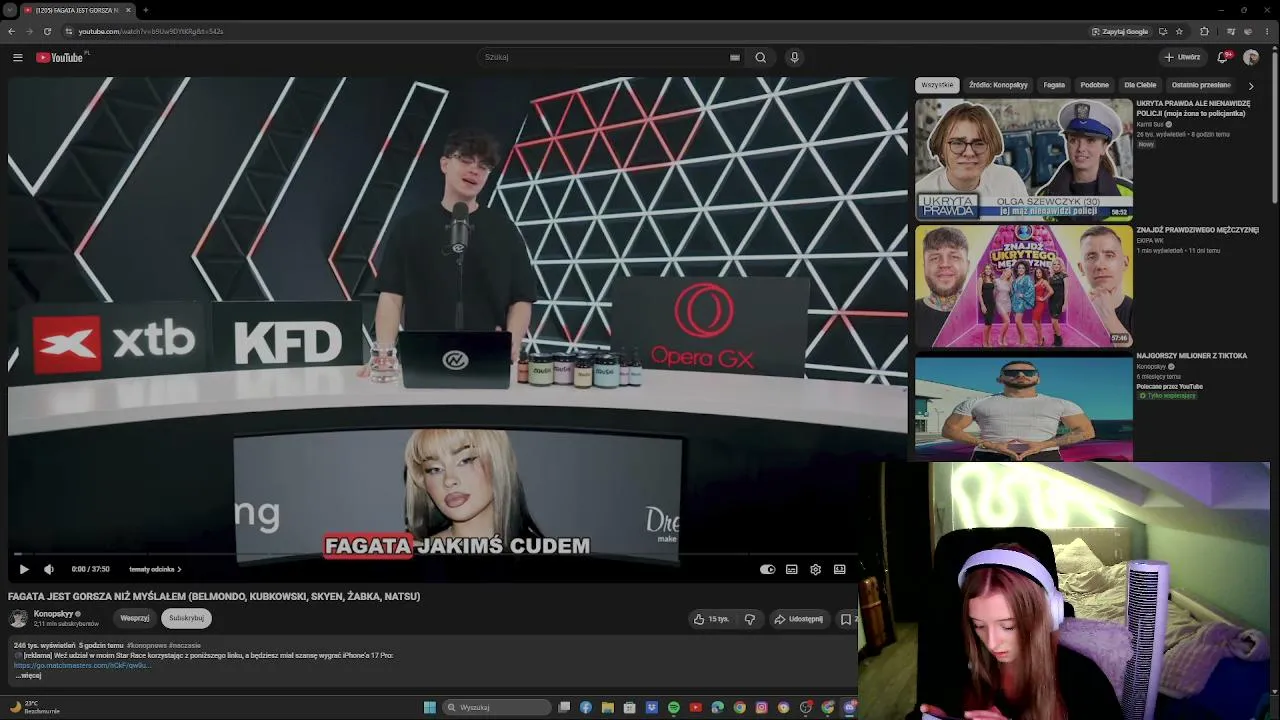Open the title ZNAJDŹ PRAWDZIWEGO MĘŻCZYZNĘ!
Viewport: 1280px width, 720px height.
[x=1197, y=230]
